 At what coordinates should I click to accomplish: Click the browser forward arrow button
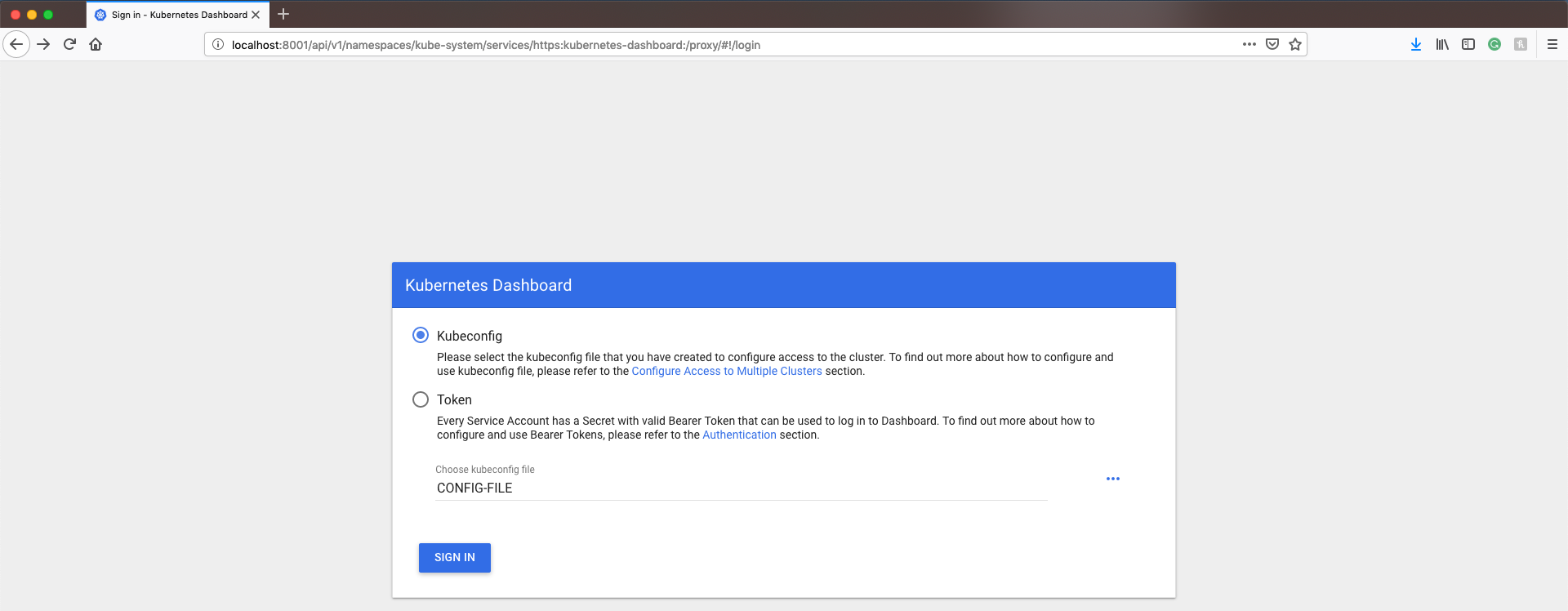43,44
